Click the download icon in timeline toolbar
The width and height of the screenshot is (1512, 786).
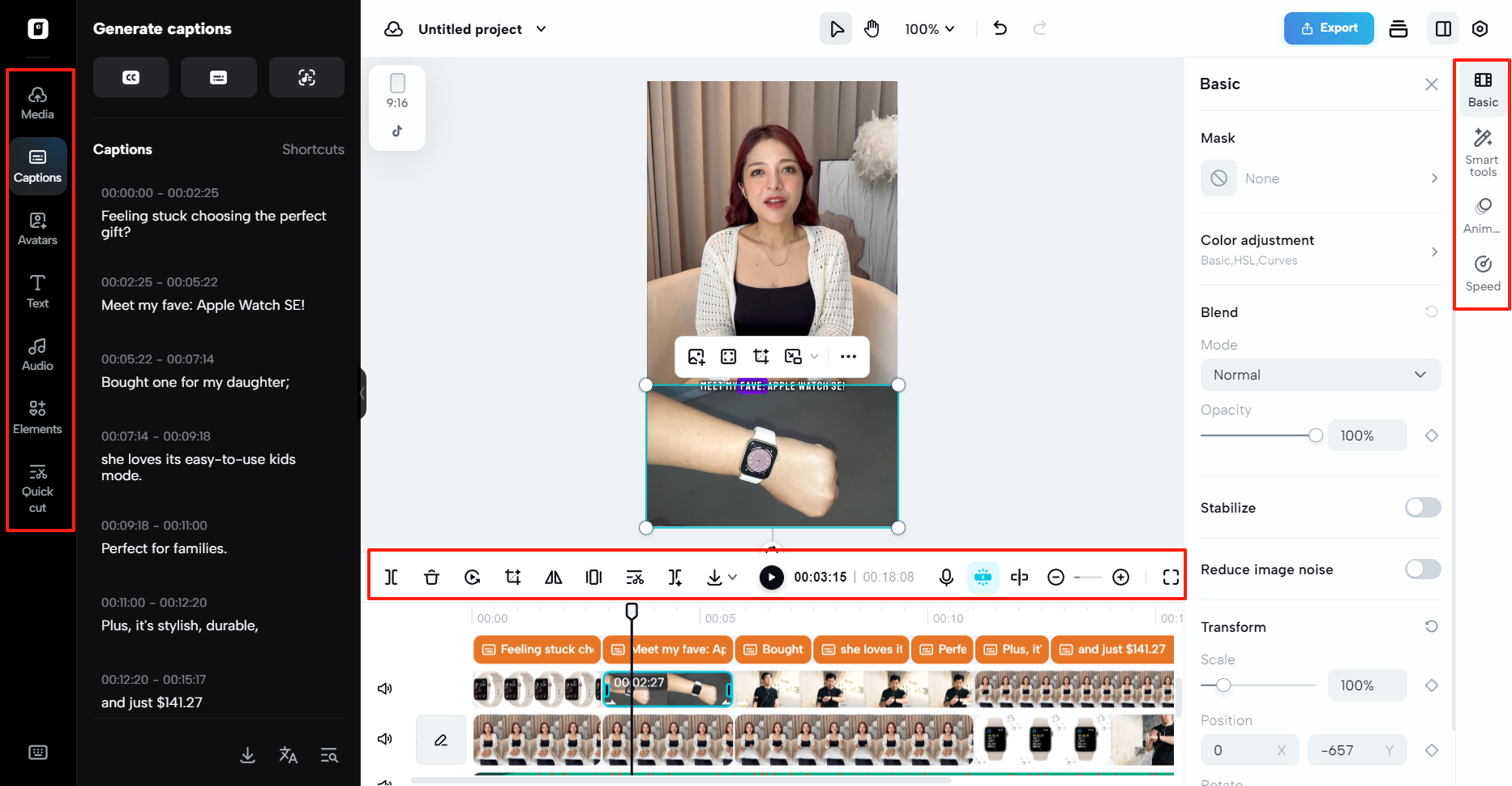click(x=714, y=577)
